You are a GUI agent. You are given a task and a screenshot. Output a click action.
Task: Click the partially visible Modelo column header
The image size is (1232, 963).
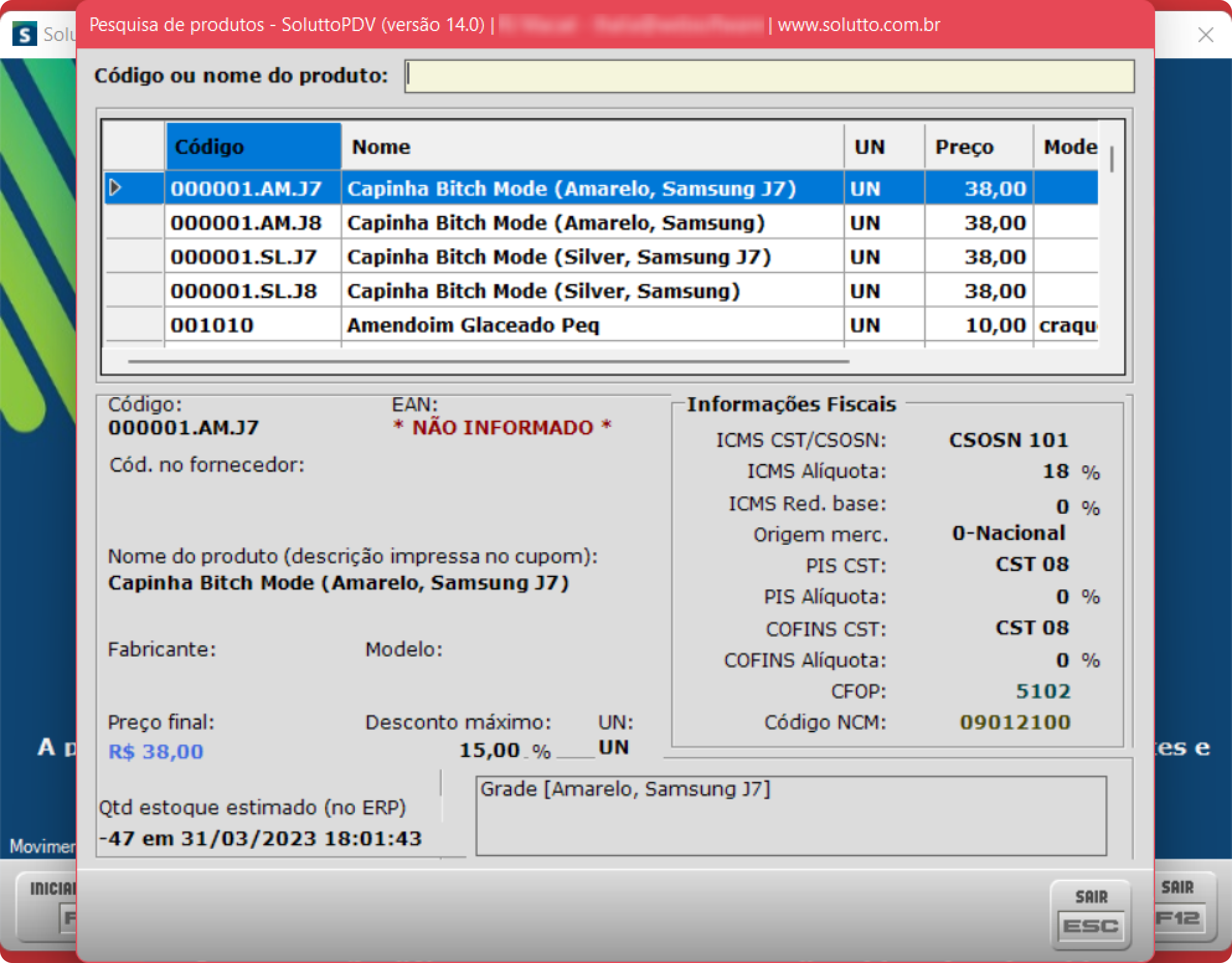[x=1066, y=147]
